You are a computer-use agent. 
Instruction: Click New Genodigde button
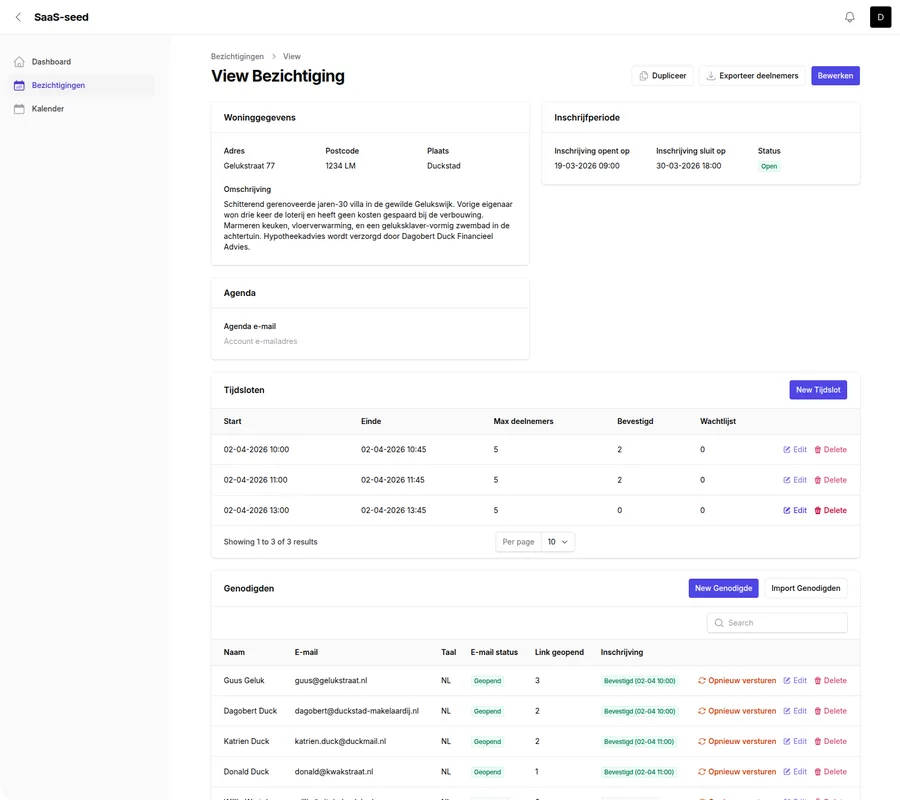pyautogui.click(x=723, y=589)
